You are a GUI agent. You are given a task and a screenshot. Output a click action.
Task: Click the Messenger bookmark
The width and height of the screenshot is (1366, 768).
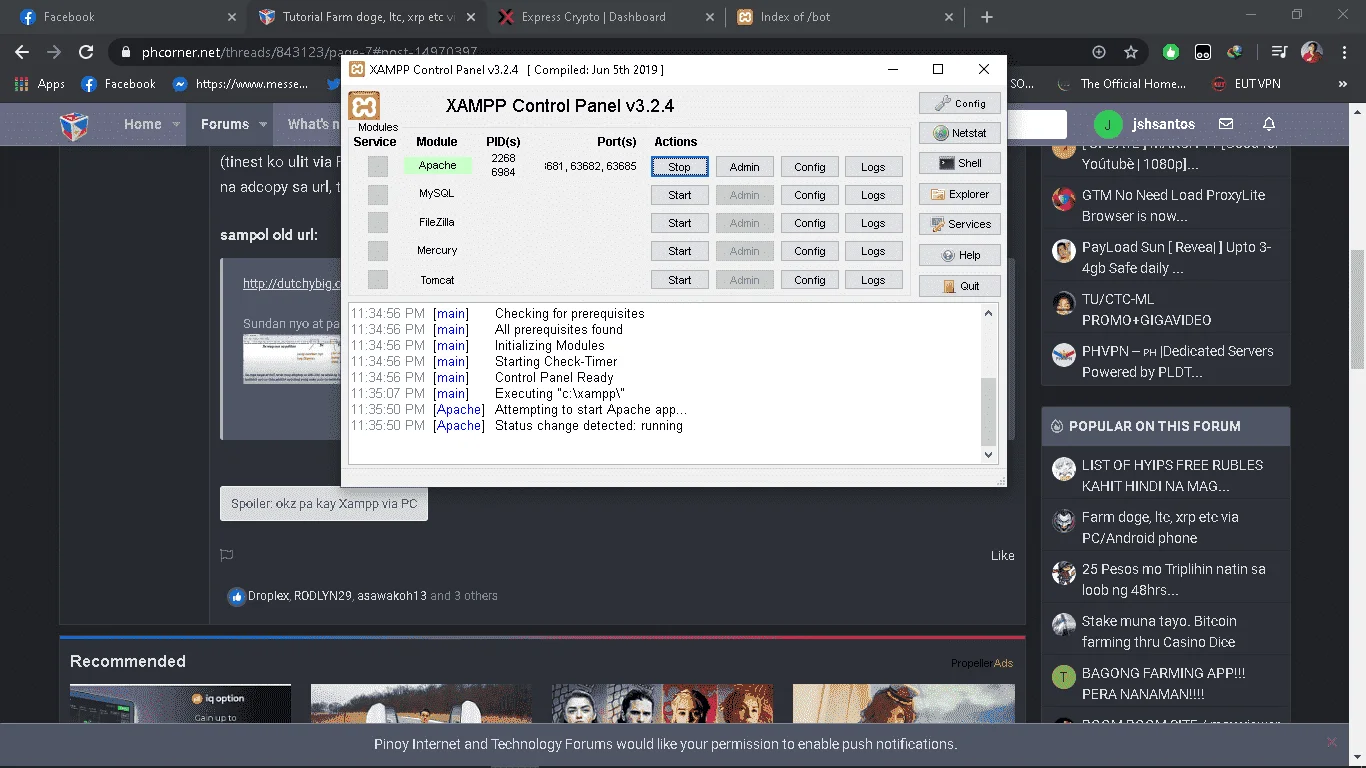pos(240,84)
